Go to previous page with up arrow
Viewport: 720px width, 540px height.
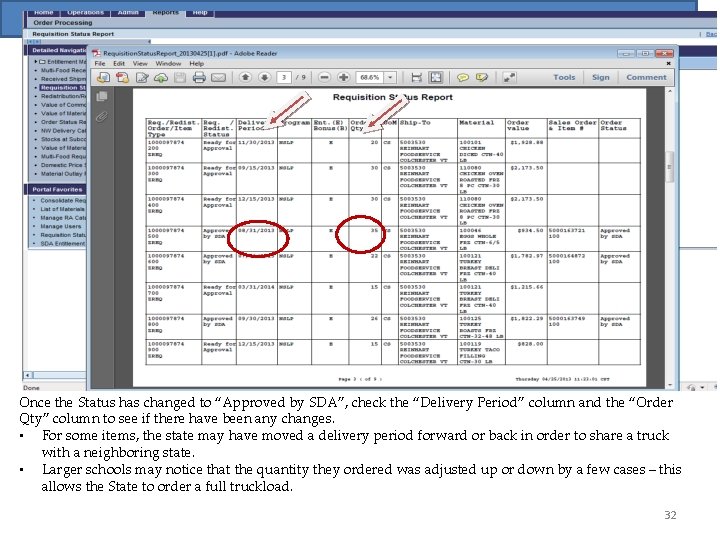click(246, 78)
